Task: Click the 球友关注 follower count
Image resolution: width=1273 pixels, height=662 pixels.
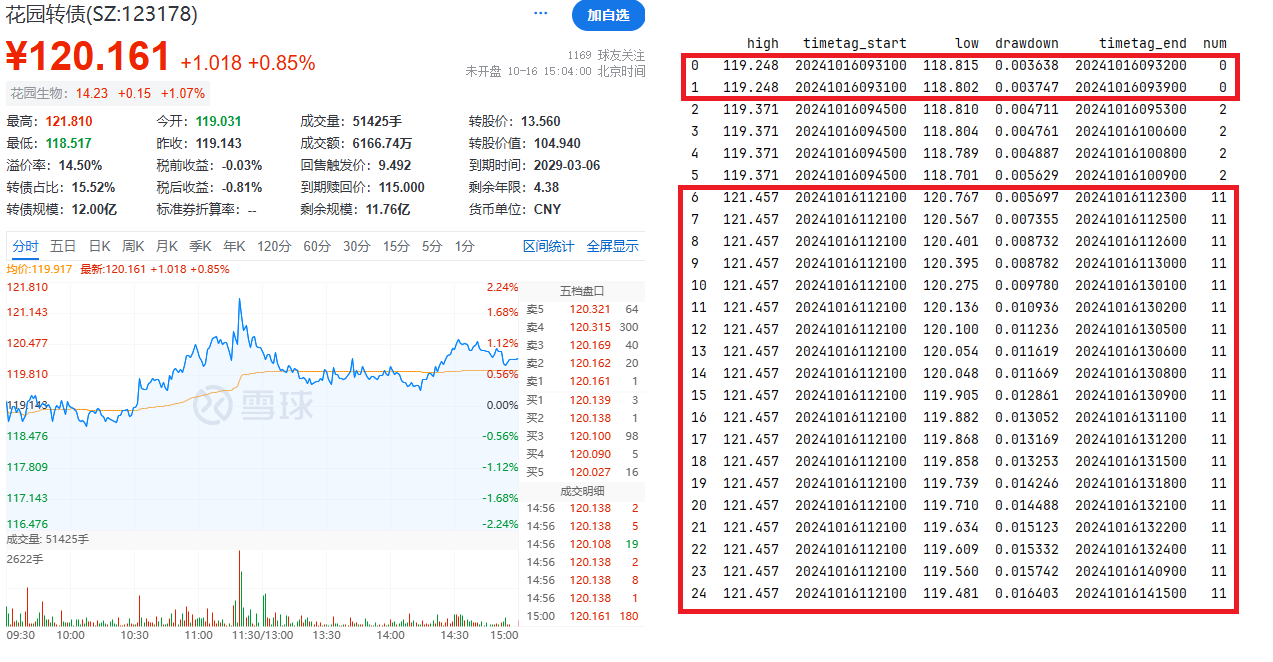Action: point(606,55)
